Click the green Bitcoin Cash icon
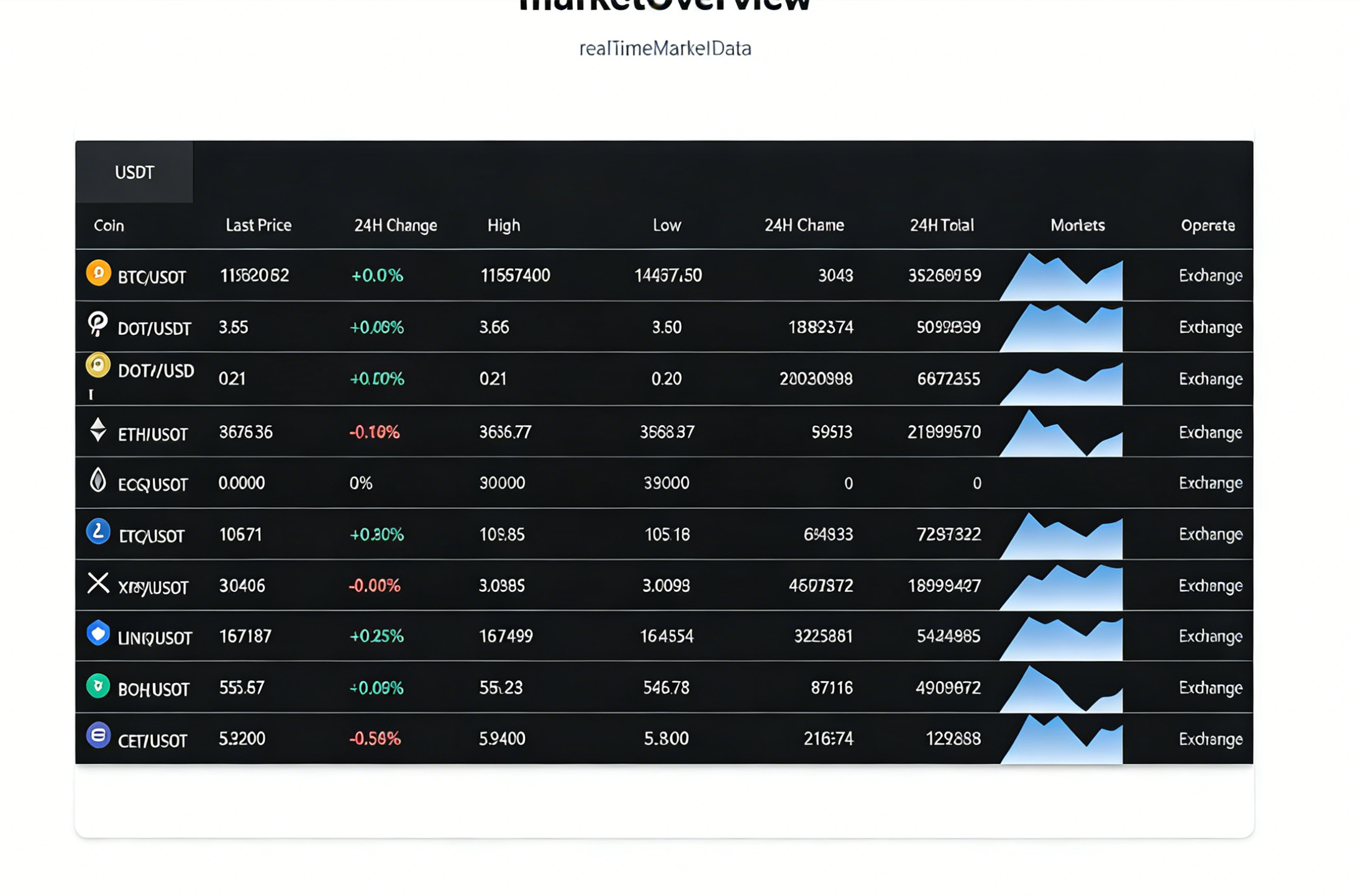This screenshot has height=896, width=1361. (x=98, y=686)
